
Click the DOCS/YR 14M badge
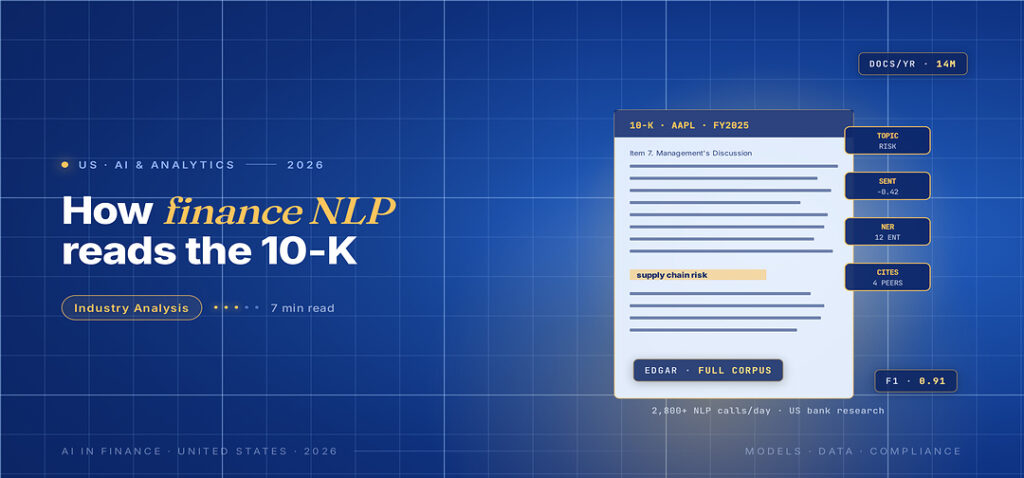tap(912, 64)
